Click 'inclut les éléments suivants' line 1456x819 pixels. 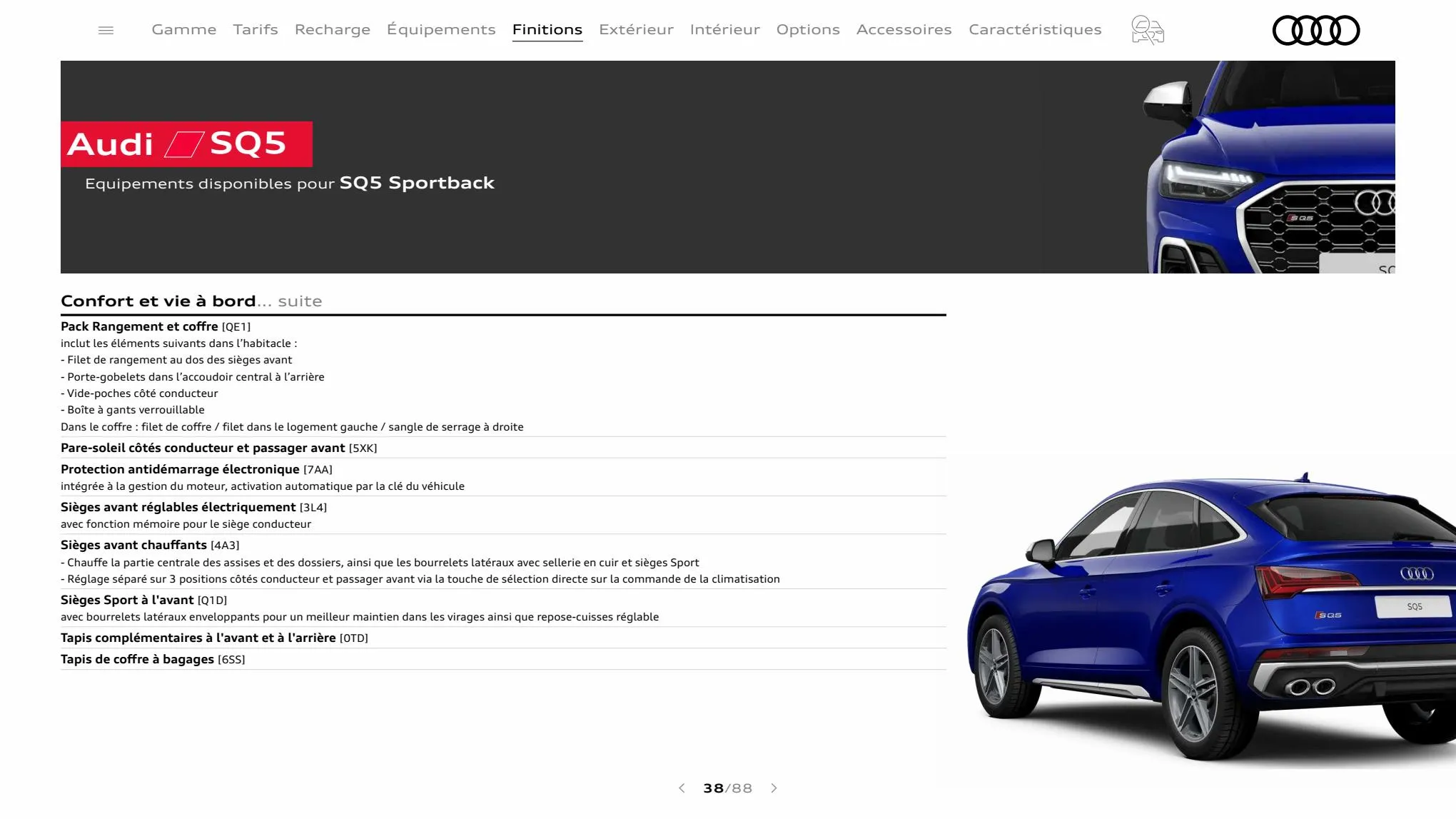coord(179,343)
